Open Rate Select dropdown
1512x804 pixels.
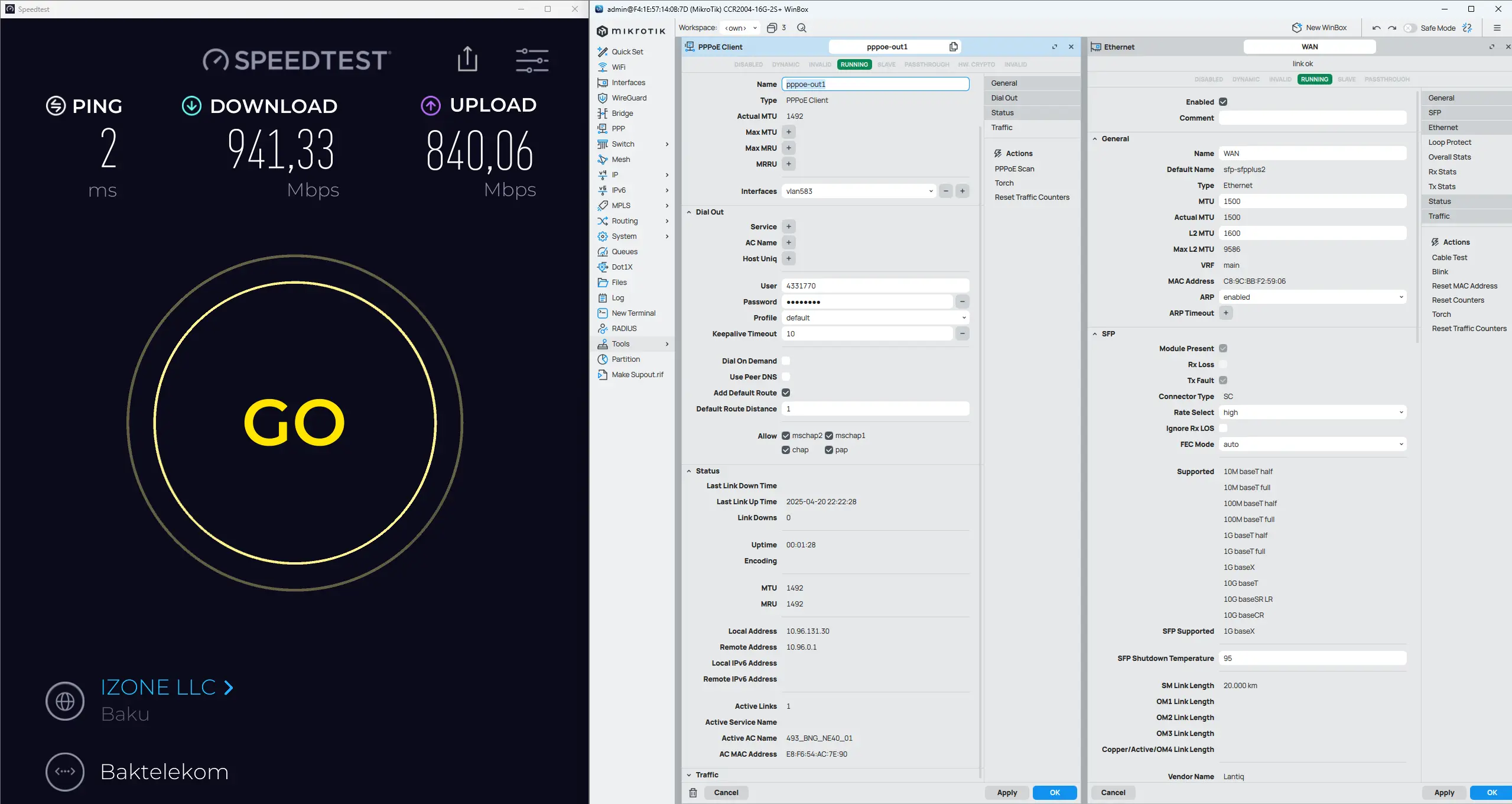coord(1312,412)
